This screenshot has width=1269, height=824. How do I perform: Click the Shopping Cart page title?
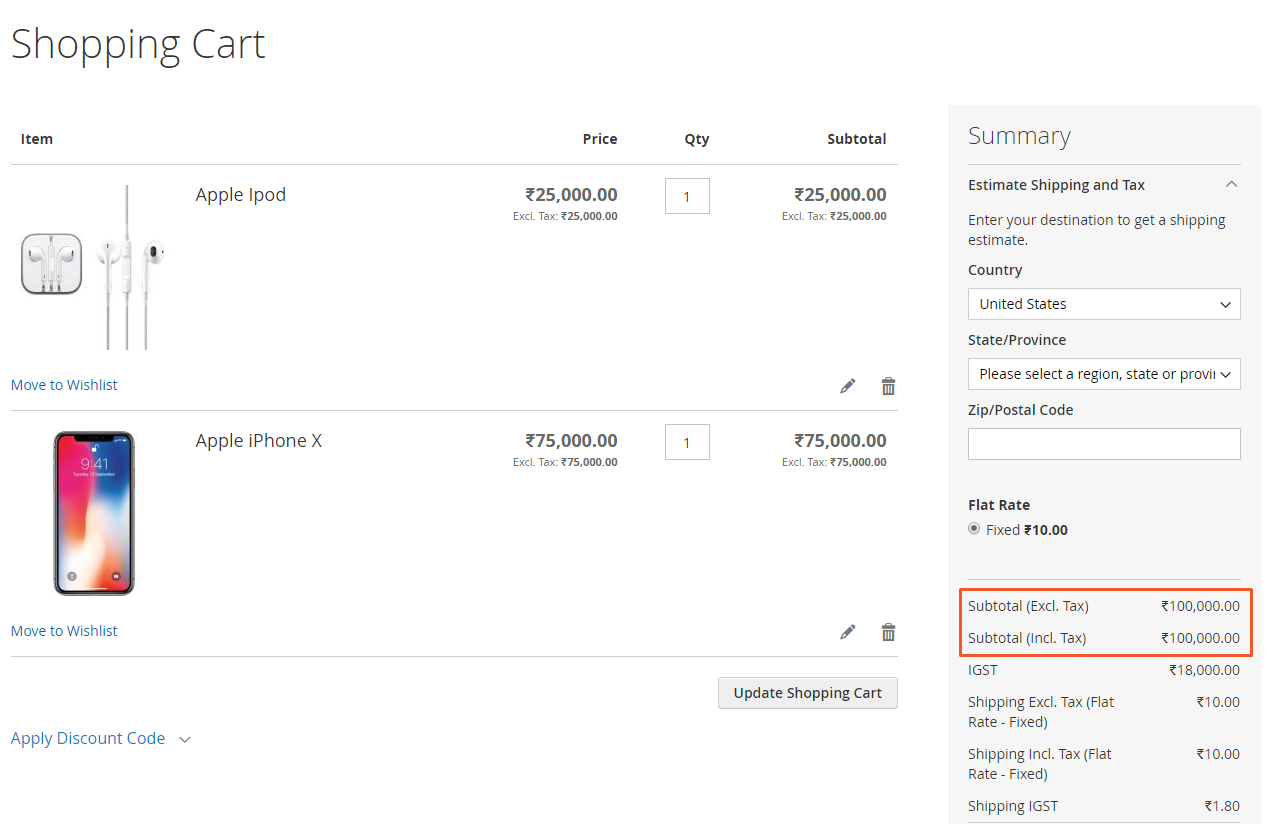click(138, 45)
